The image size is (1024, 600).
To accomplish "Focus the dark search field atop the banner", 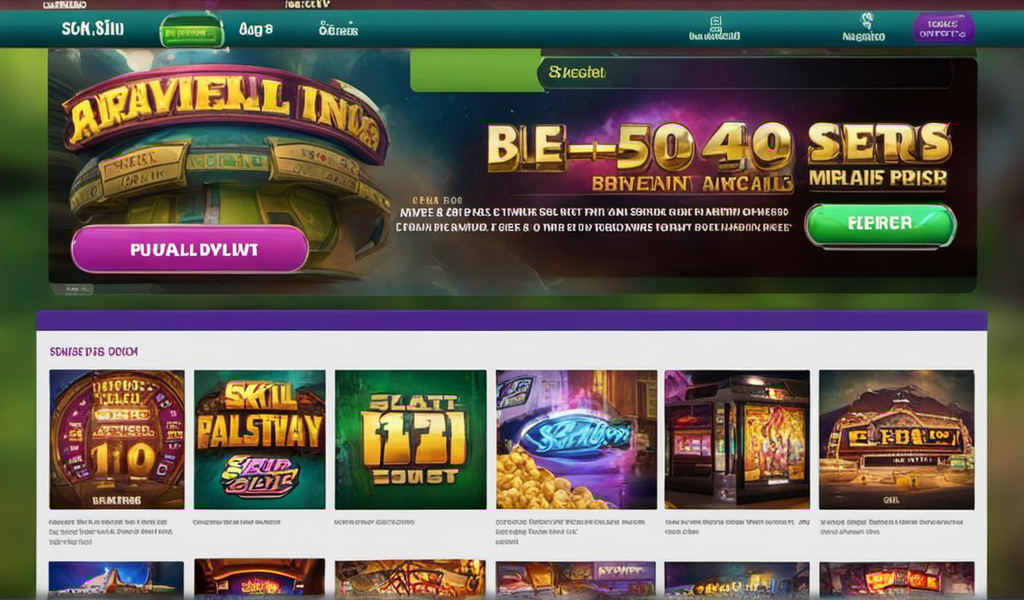I will click(744, 73).
